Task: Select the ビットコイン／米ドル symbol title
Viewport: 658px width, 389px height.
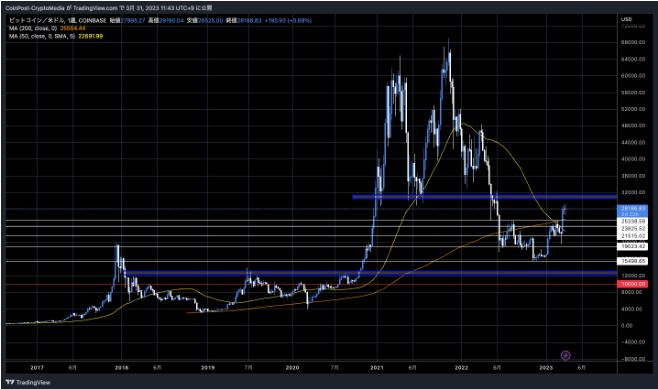Action: [37, 20]
